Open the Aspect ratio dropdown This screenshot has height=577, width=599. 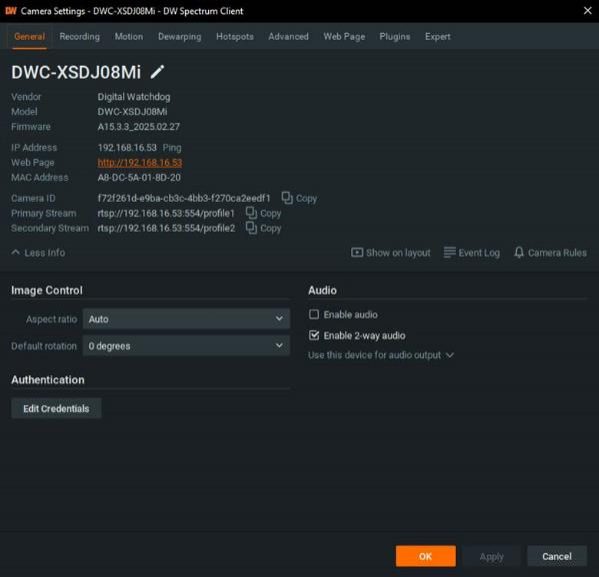point(186,319)
